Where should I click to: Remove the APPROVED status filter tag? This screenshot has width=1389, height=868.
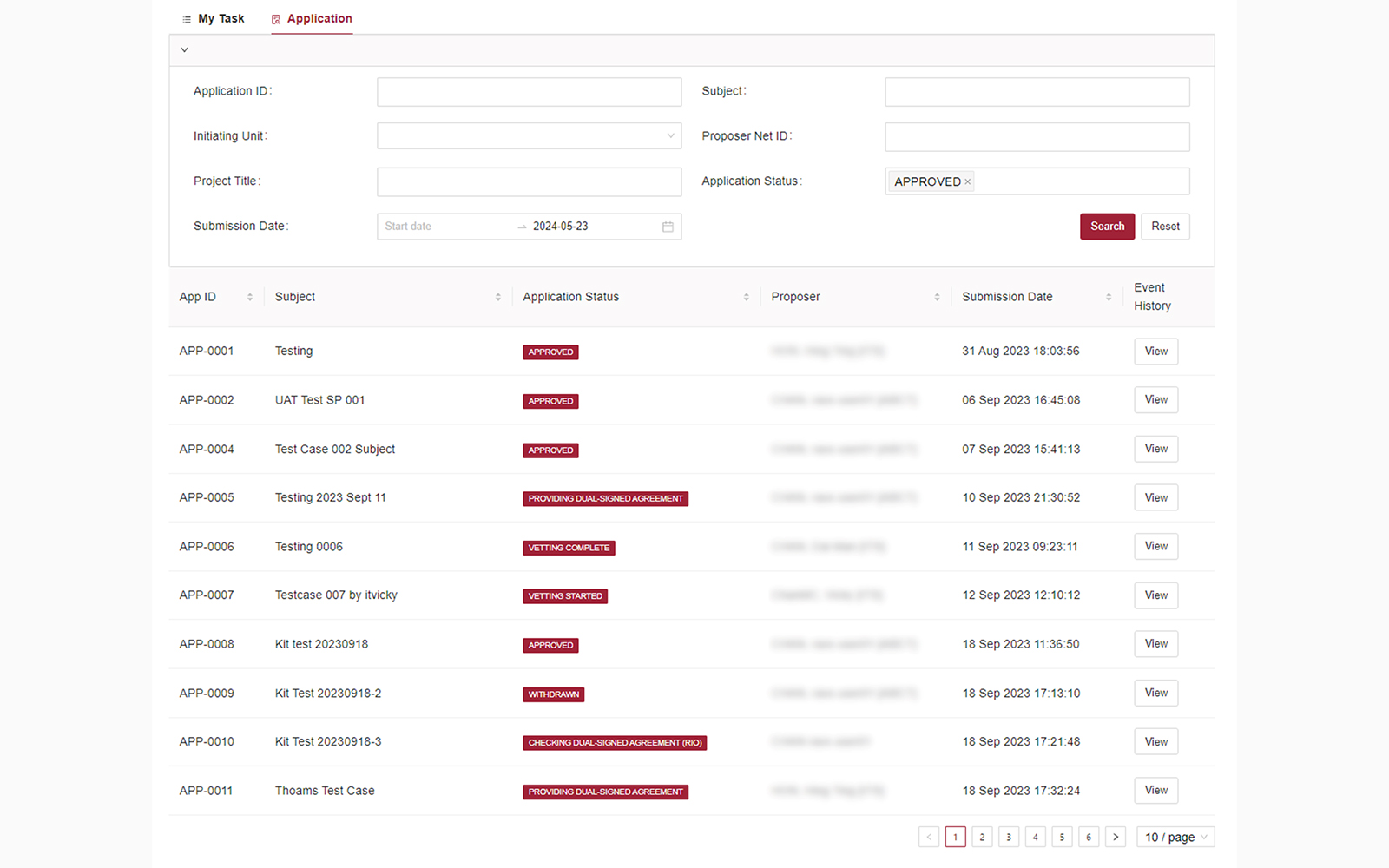coord(967,182)
